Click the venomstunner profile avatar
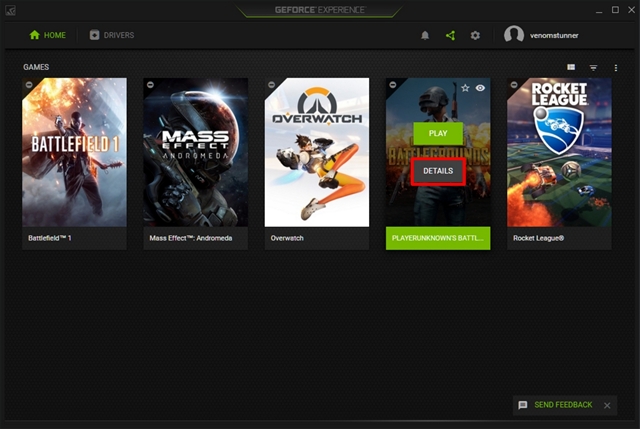Viewport: 640px width, 429px height. [514, 35]
